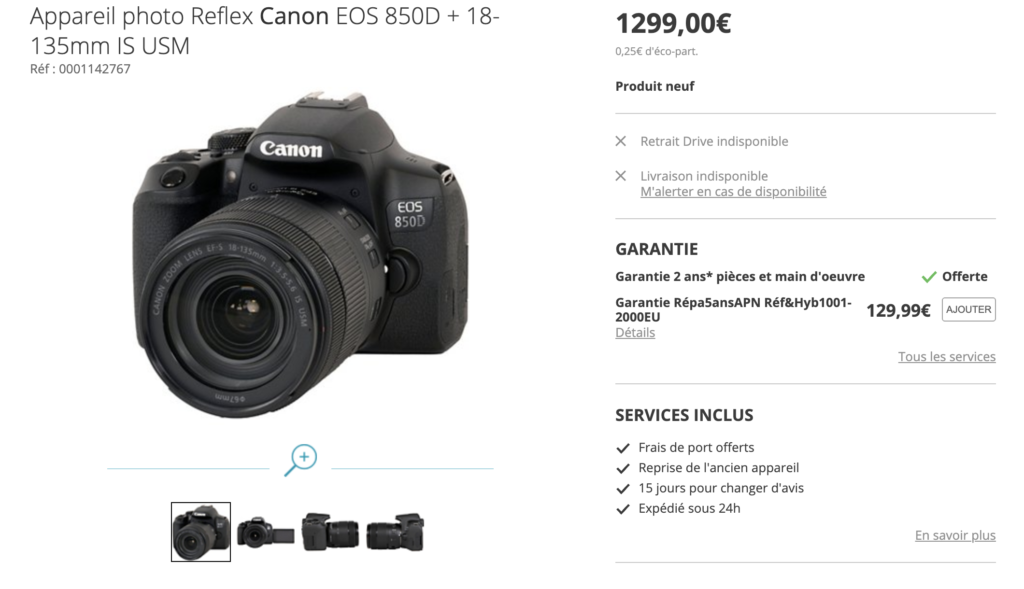This screenshot has height=589, width=1024.
Task: Click the X icon beside Retrait Drive indisponible
Action: click(621, 141)
